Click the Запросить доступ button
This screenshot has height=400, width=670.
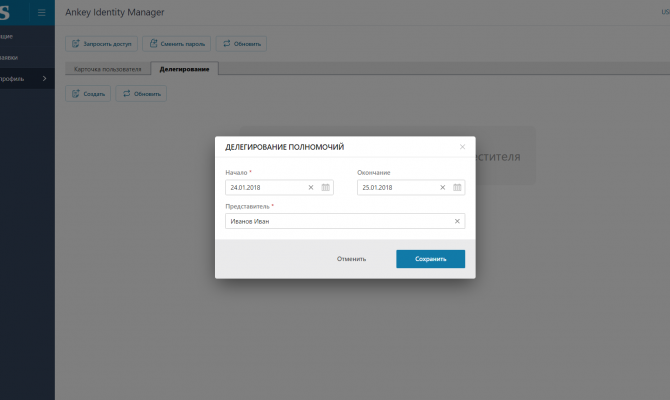pos(101,44)
